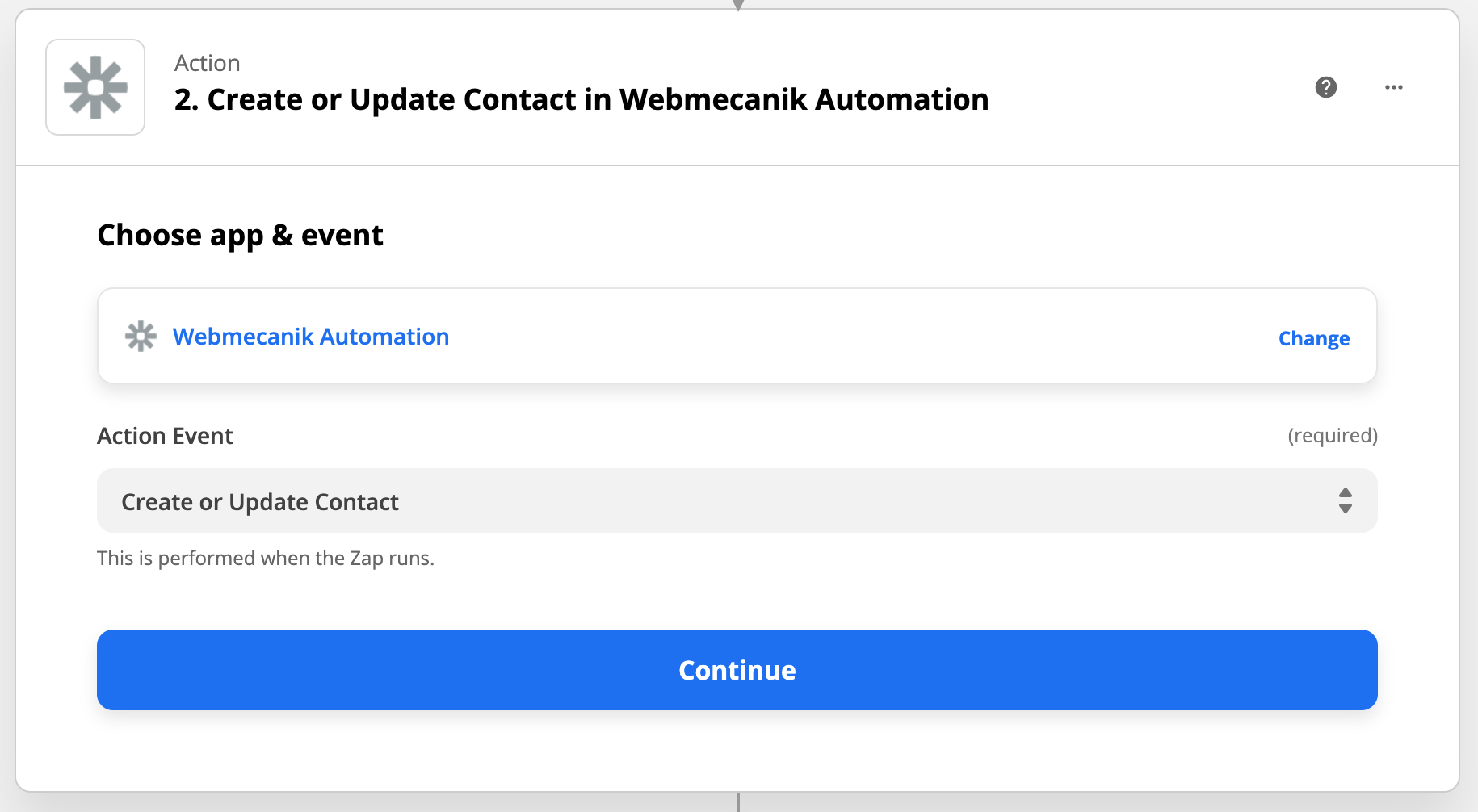Screen dimensions: 1478x812
Task: Click the up-down arrows of Action Event selector
Action: pos(1346,500)
